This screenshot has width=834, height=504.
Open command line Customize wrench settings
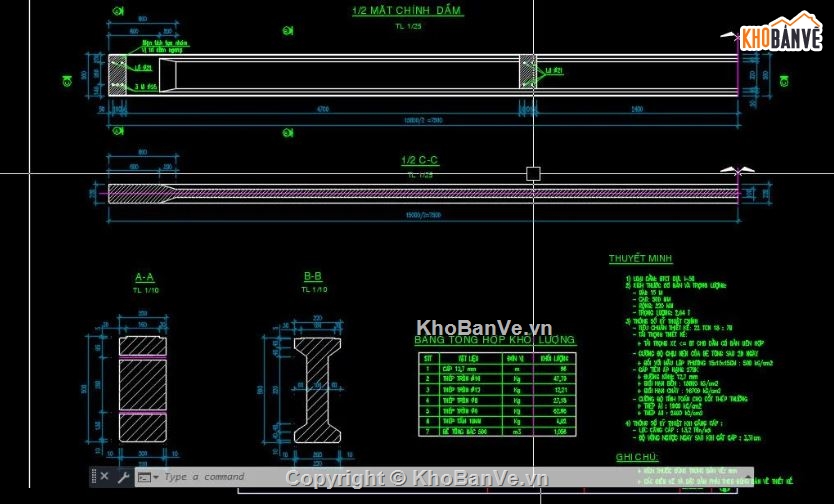pos(123,477)
